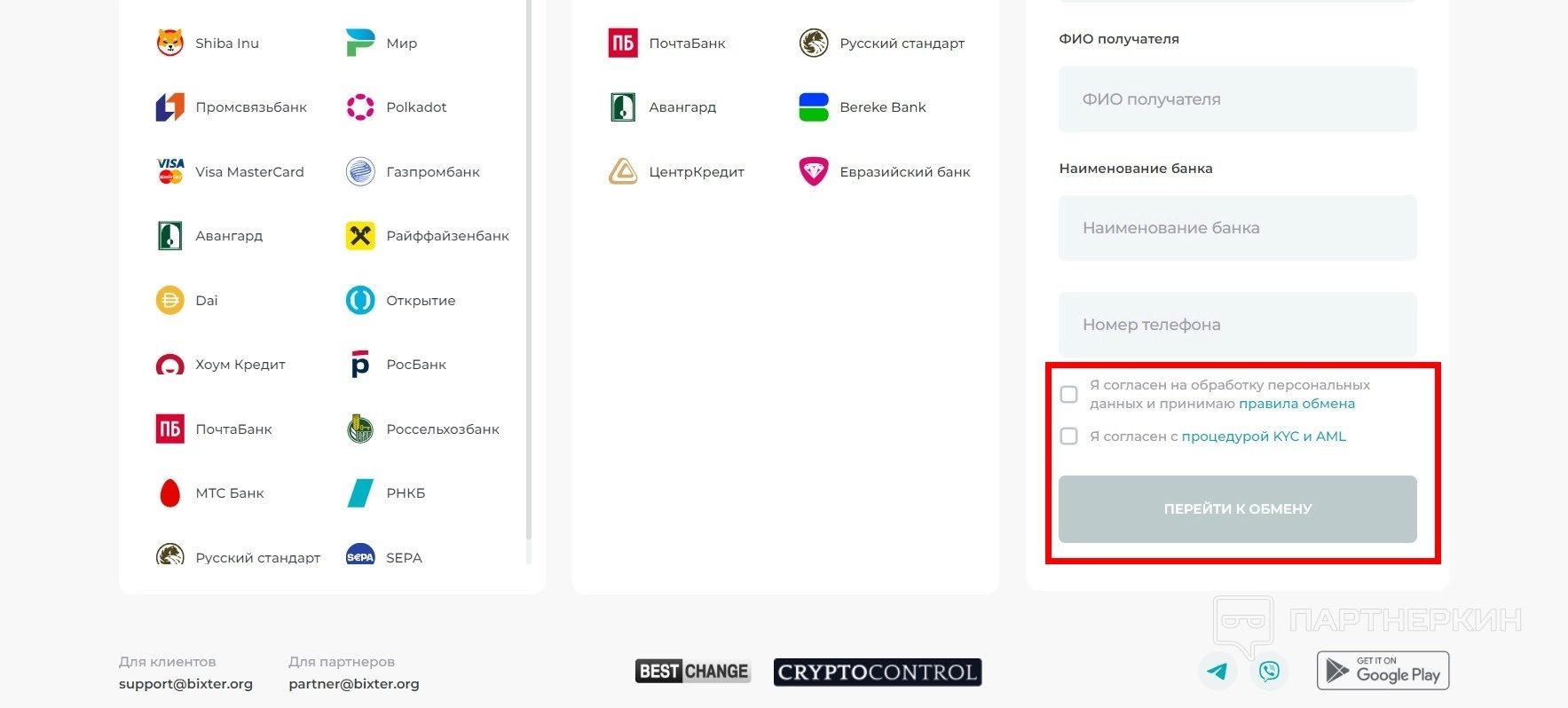Select the Shiba Inu coin icon
The width and height of the screenshot is (1568, 708).
coord(169,43)
